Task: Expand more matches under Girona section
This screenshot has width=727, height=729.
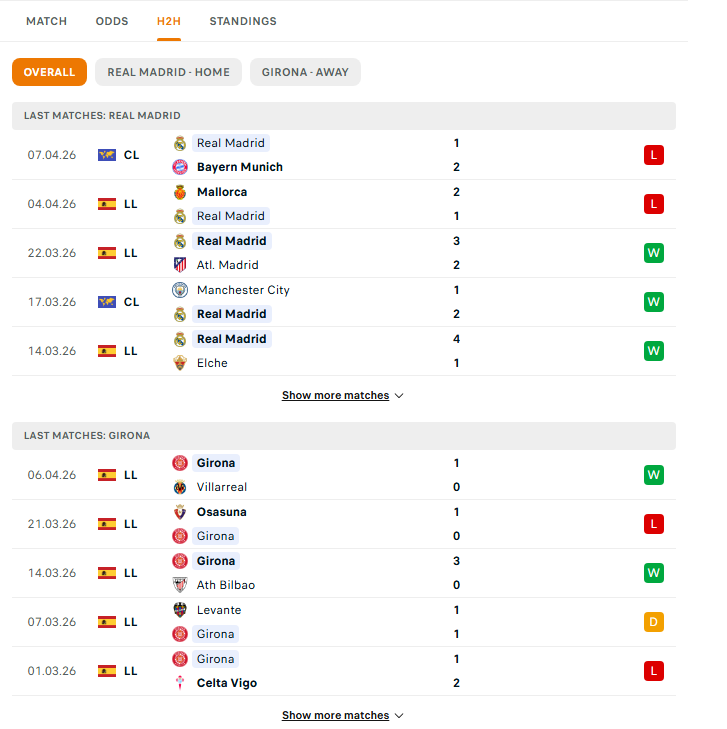Action: (342, 715)
